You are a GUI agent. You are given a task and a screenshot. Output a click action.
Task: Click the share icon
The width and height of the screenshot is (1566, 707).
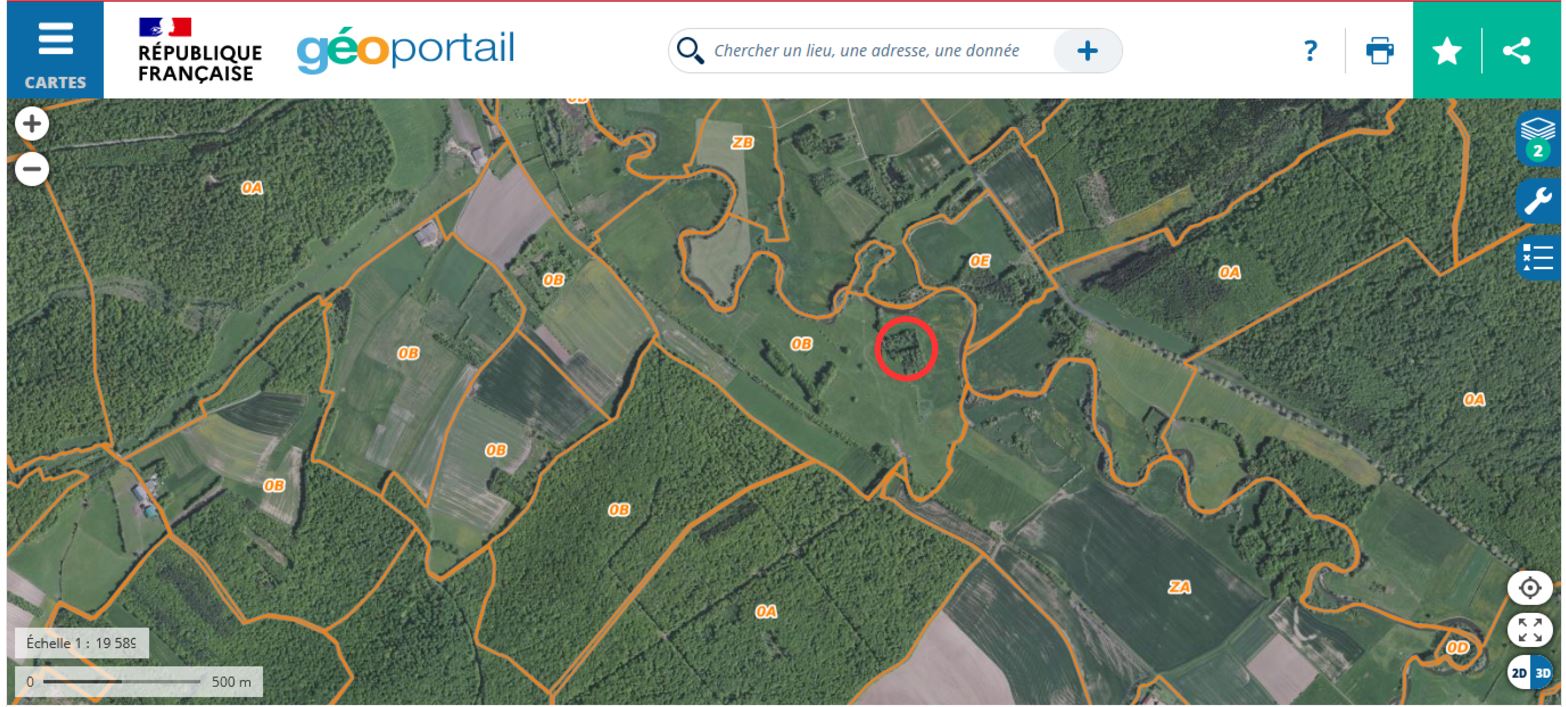tap(1517, 51)
